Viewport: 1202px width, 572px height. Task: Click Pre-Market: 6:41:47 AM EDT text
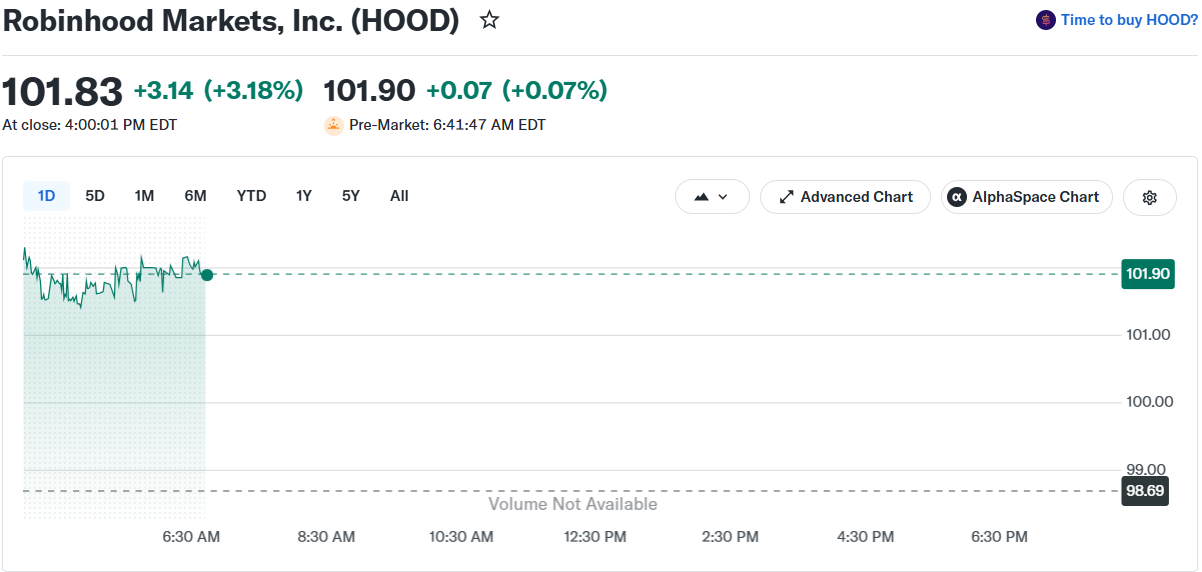tap(447, 125)
